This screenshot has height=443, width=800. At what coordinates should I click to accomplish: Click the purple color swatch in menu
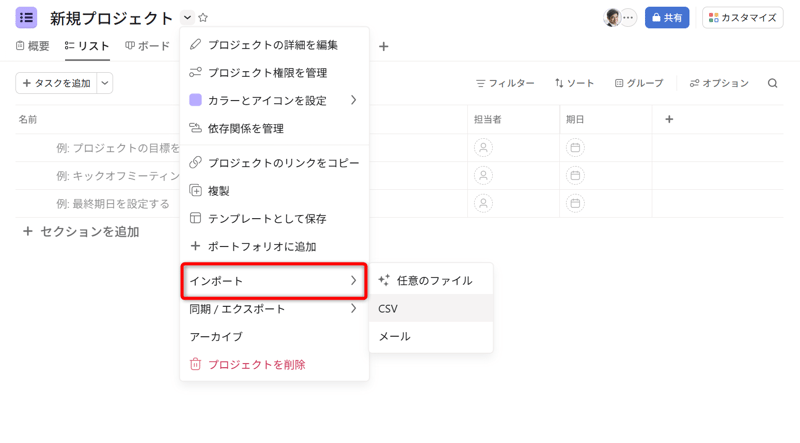click(196, 101)
